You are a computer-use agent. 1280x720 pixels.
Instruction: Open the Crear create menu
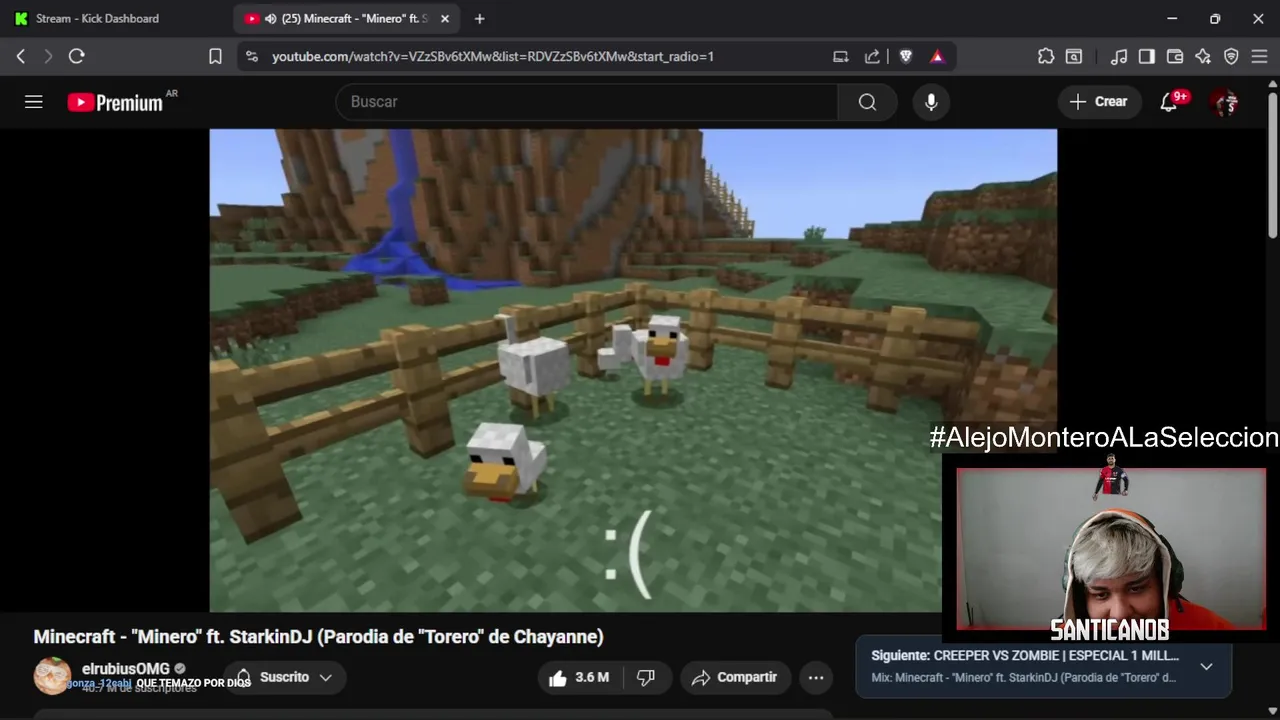click(x=1099, y=102)
